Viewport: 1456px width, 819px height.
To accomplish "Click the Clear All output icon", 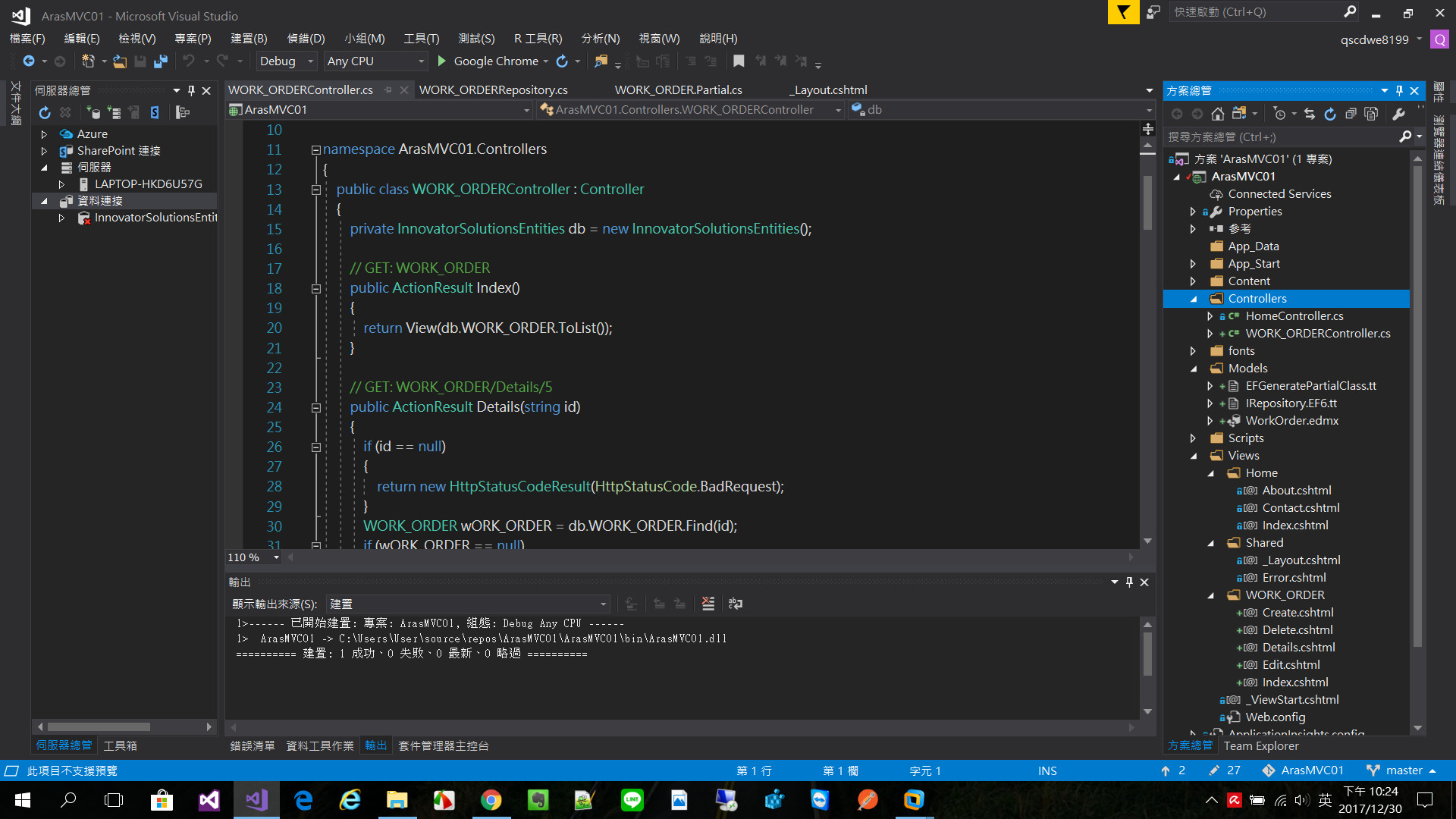I will (x=708, y=604).
